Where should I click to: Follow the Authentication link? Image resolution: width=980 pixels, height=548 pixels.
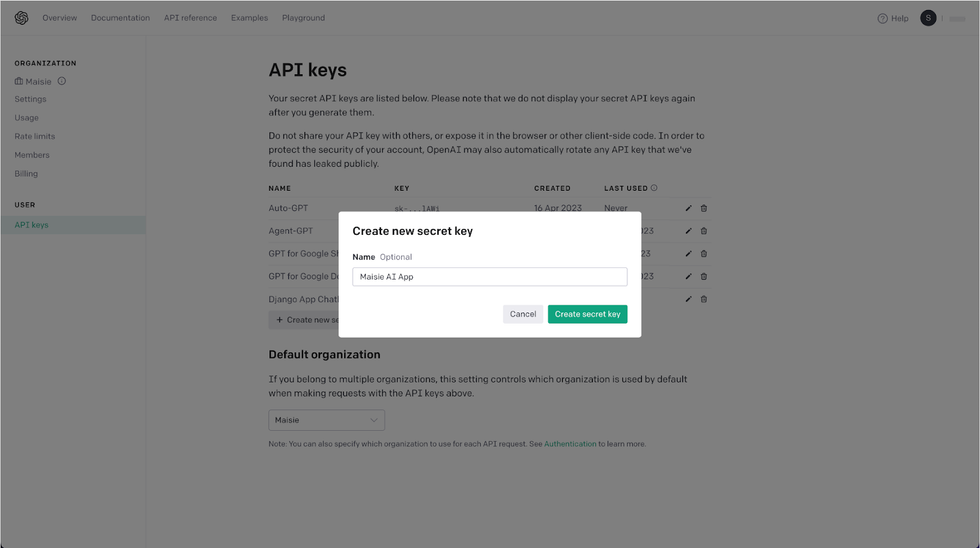point(570,444)
